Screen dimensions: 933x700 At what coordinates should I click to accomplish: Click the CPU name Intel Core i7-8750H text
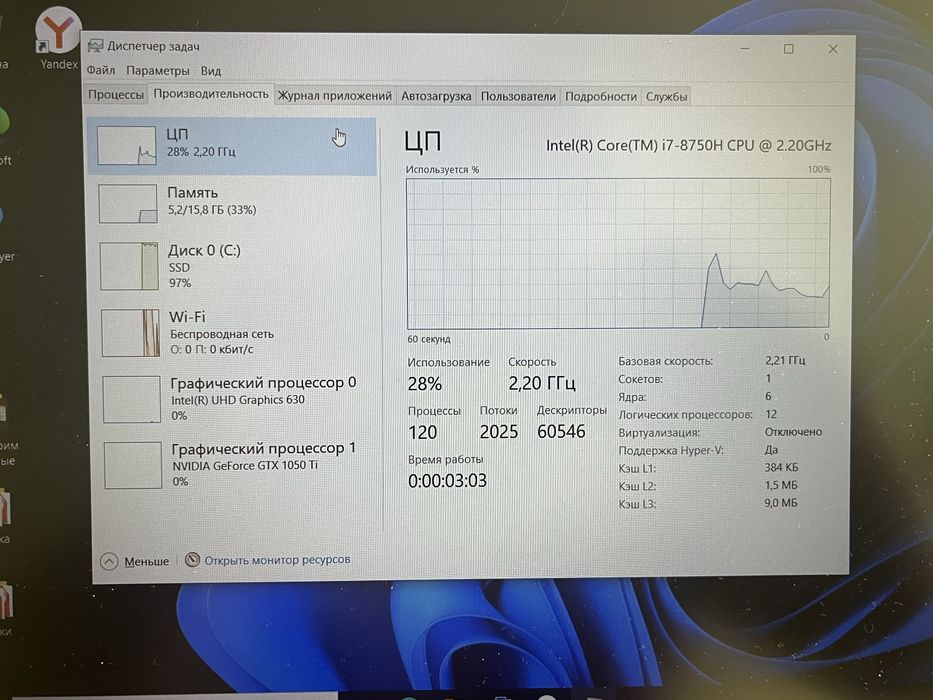[x=688, y=145]
